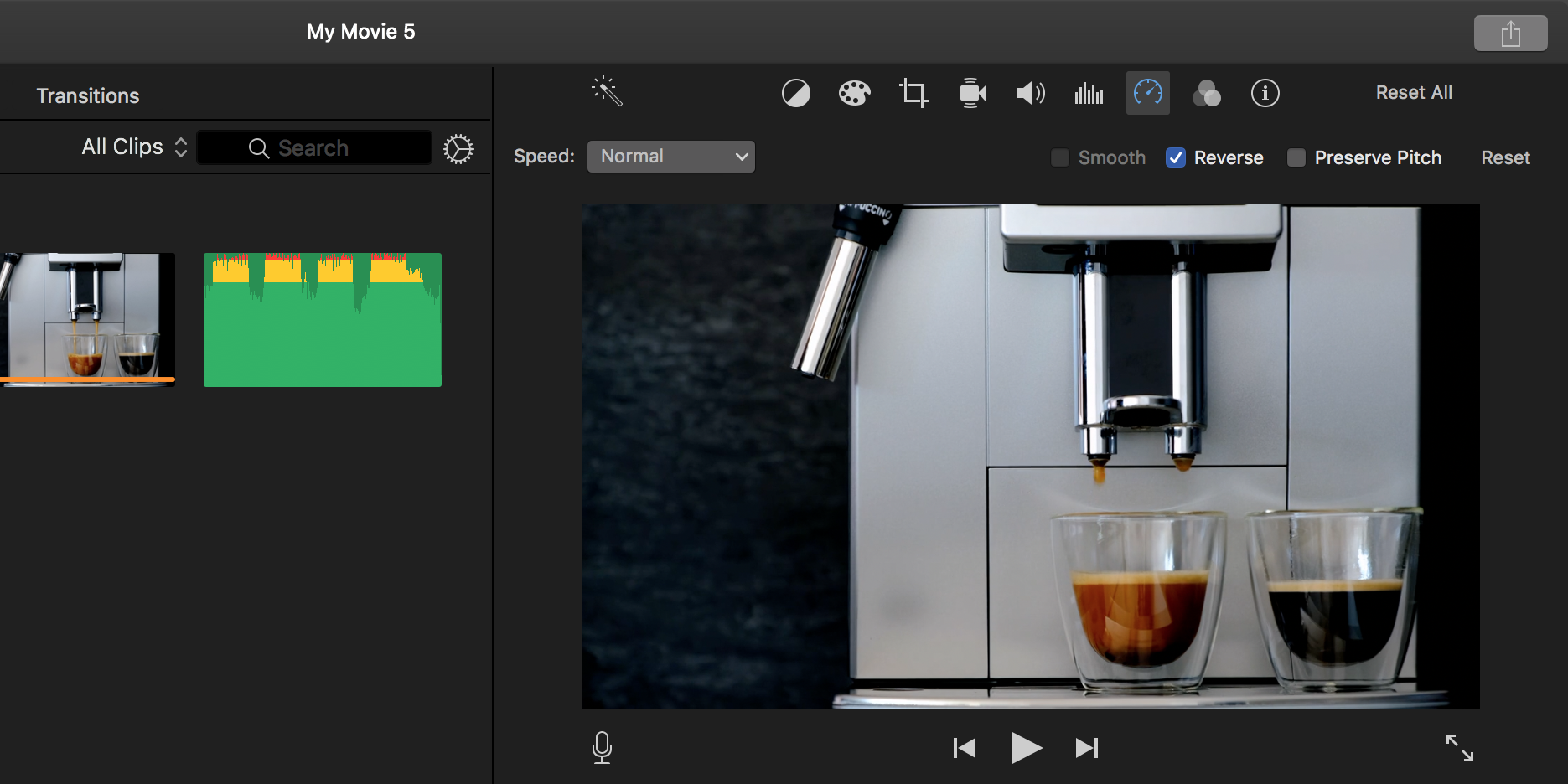Viewport: 1568px width, 784px height.
Task: Select the Auto Enhance magic wand tool
Action: pyautogui.click(x=607, y=90)
